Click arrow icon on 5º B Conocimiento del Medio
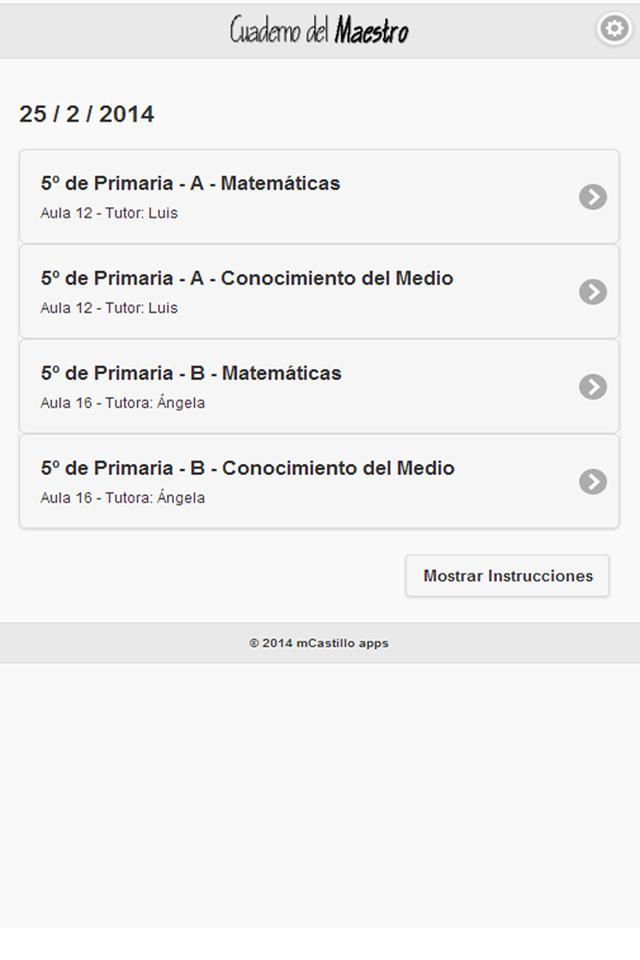The width and height of the screenshot is (640, 960). click(x=593, y=482)
